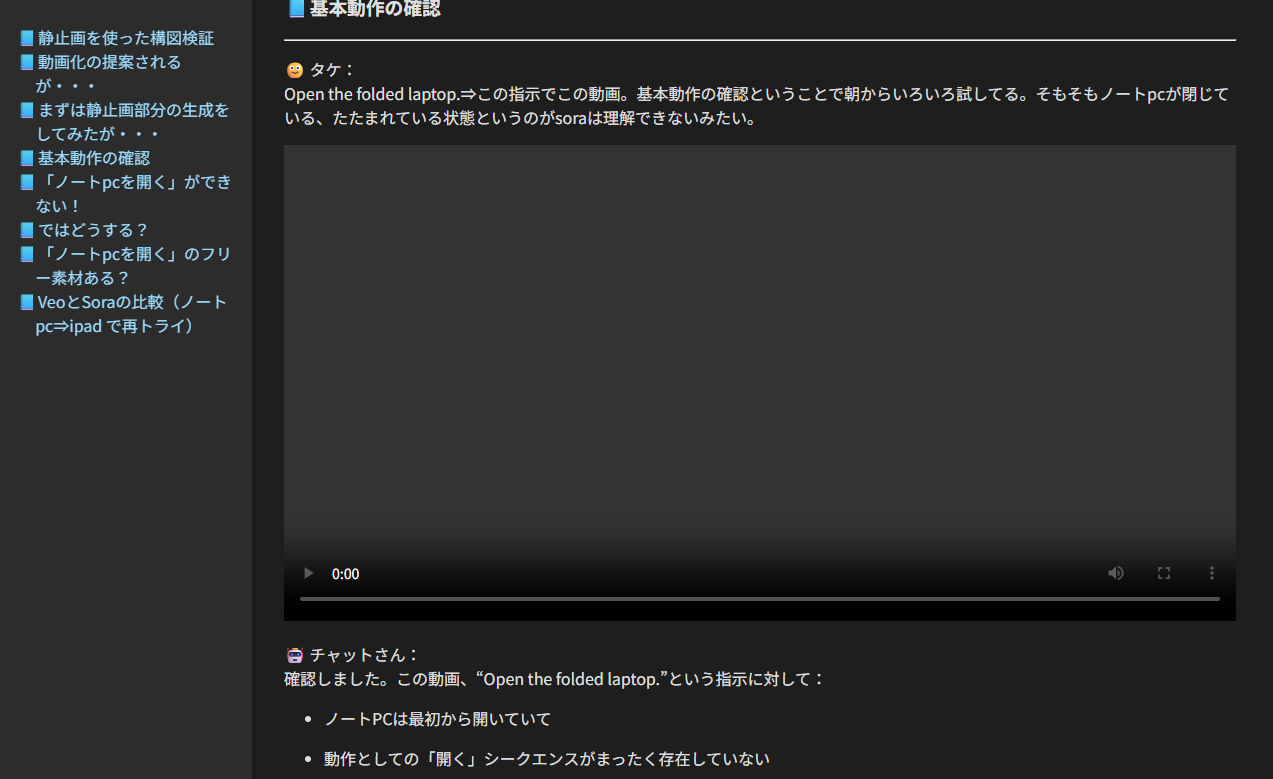Click the smiley emoji next to タケ
This screenshot has height=779, width=1273.
295,70
